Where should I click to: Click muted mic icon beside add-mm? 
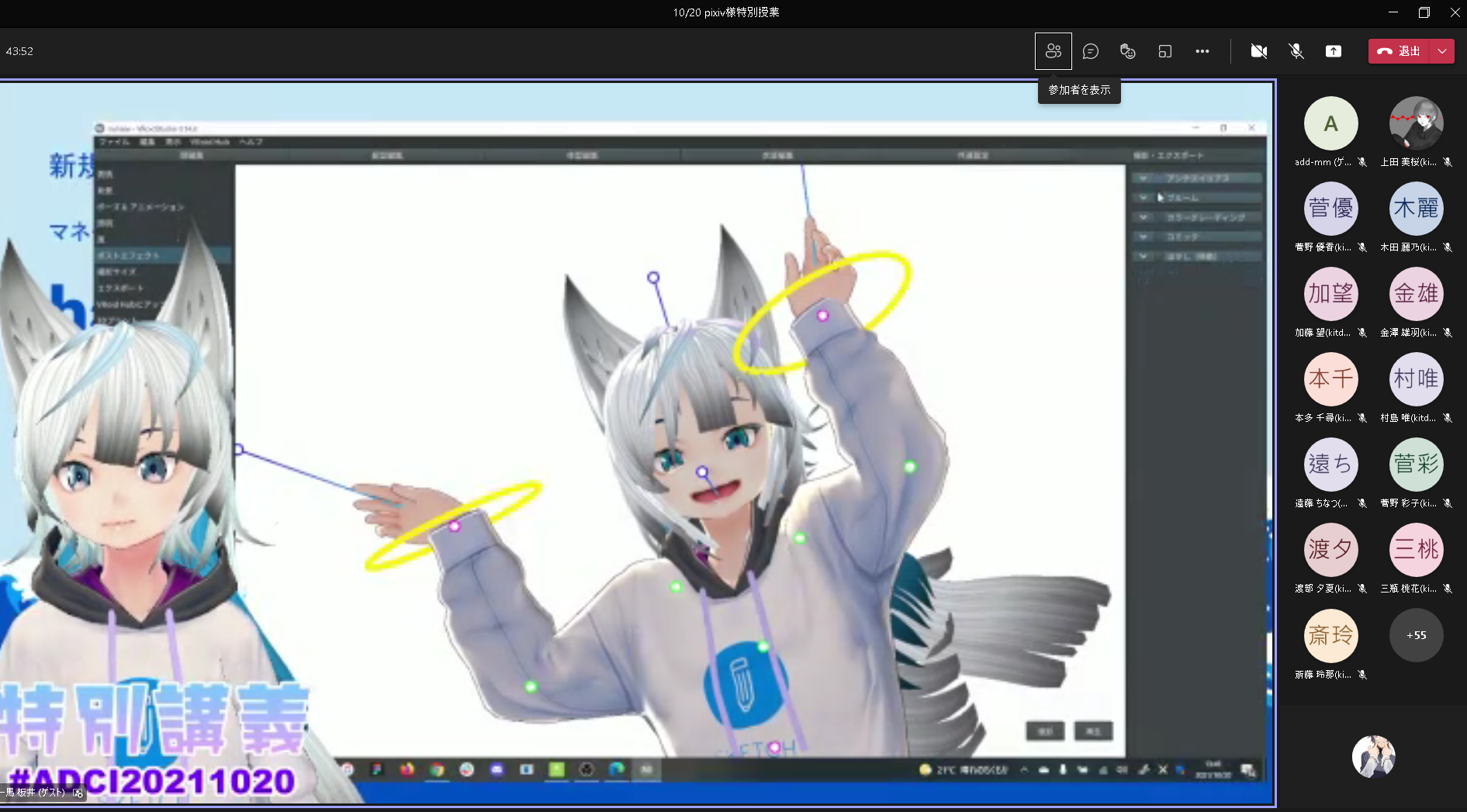pos(1362,162)
